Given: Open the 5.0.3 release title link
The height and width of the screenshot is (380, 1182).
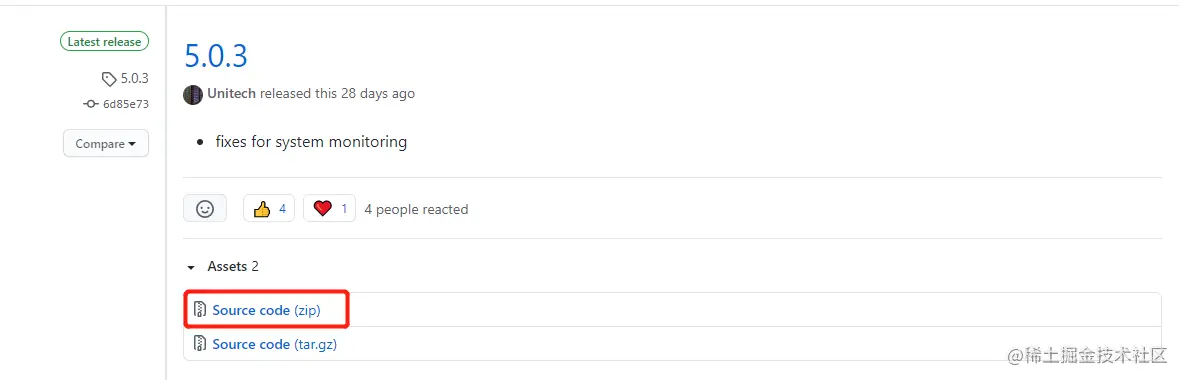Looking at the screenshot, I should click(x=216, y=55).
